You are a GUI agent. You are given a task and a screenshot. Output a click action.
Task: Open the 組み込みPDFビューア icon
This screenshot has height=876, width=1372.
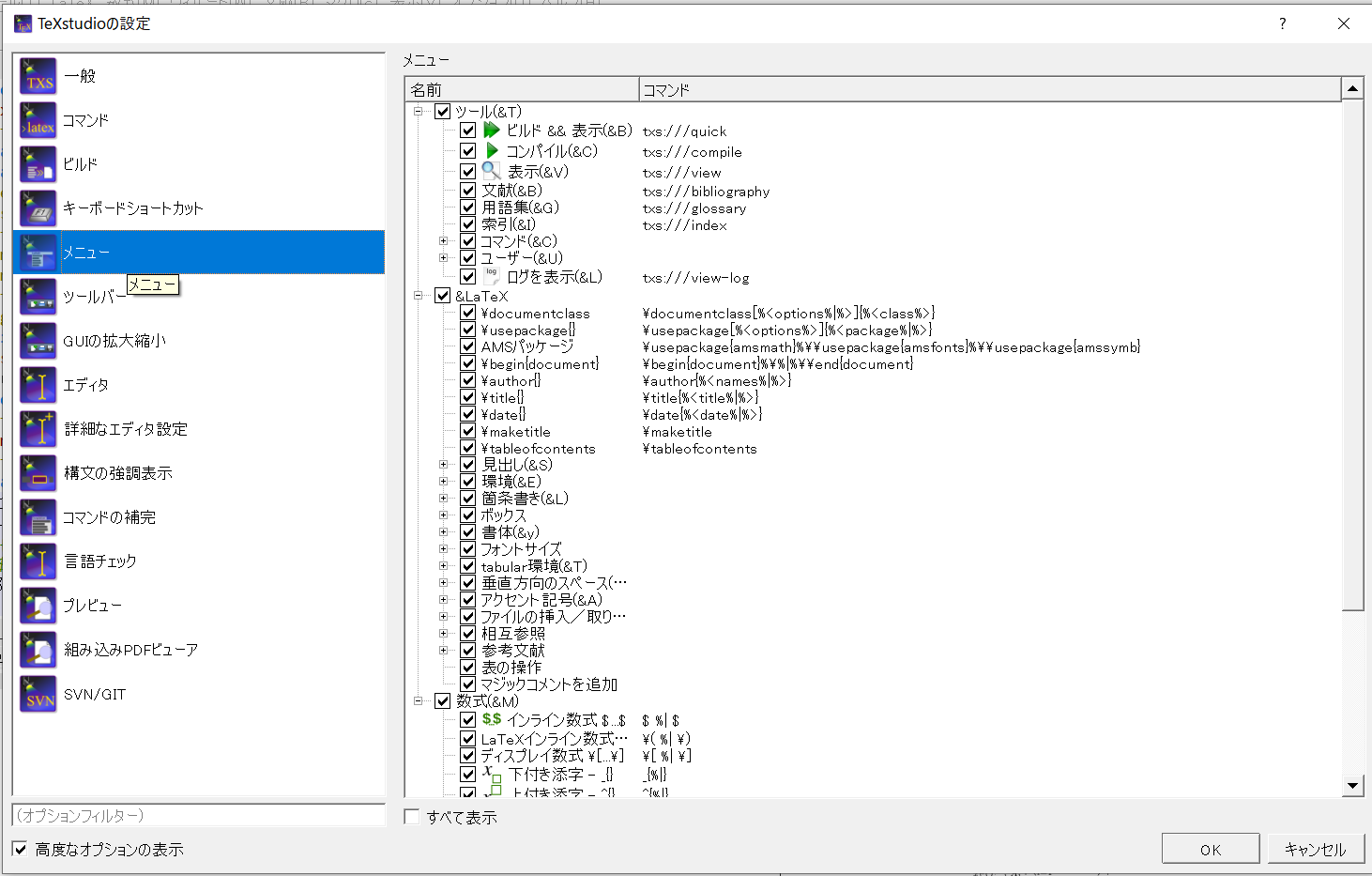pos(38,650)
